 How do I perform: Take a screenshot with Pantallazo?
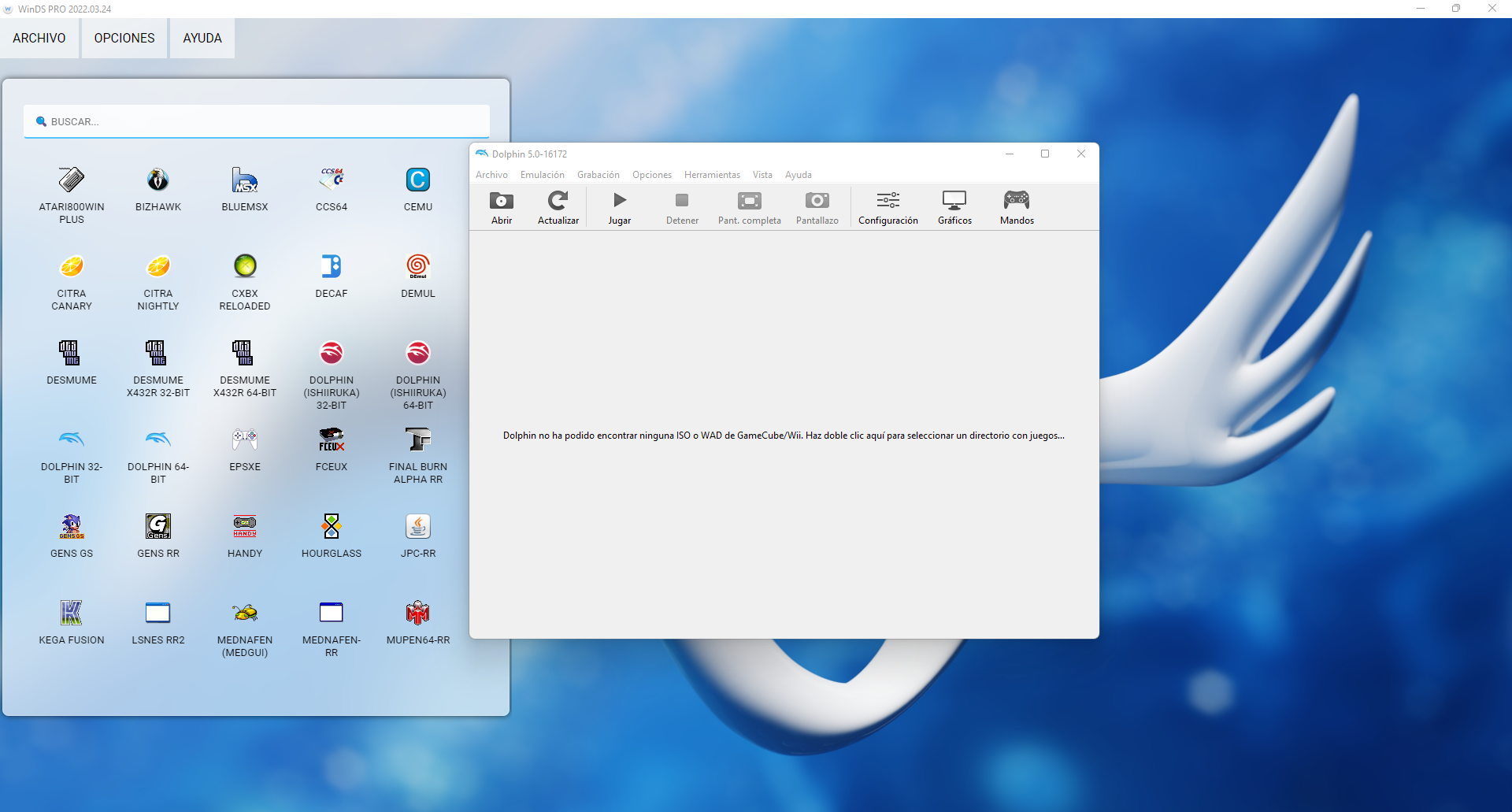pyautogui.click(x=817, y=208)
